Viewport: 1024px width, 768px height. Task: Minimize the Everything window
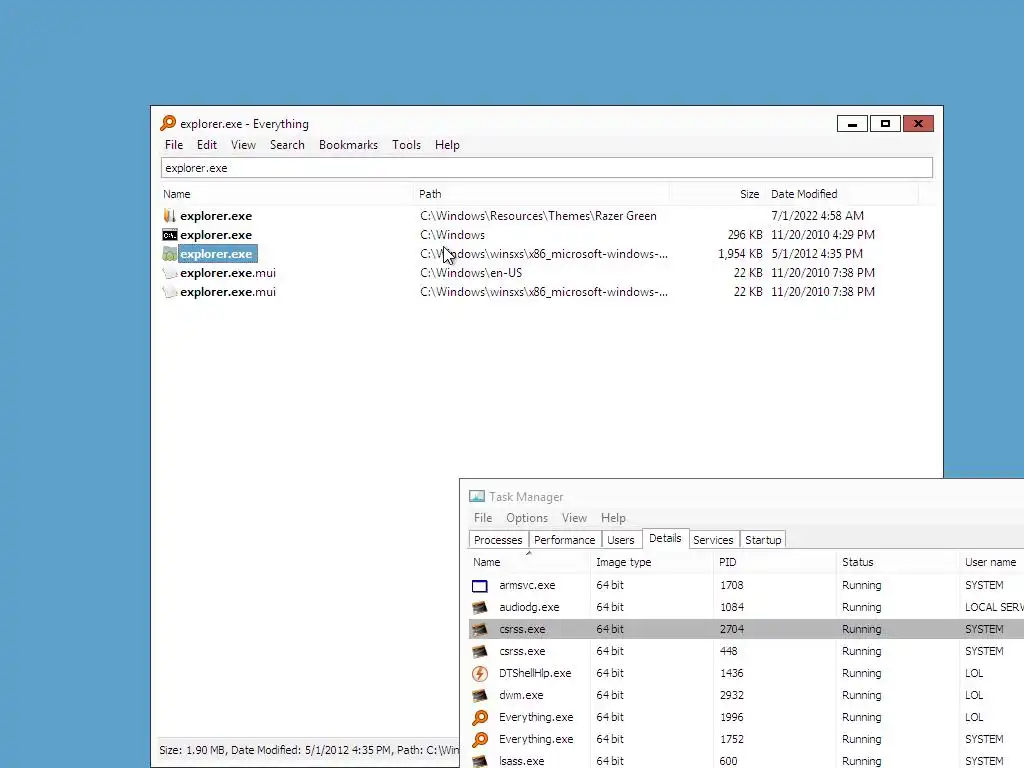click(852, 123)
